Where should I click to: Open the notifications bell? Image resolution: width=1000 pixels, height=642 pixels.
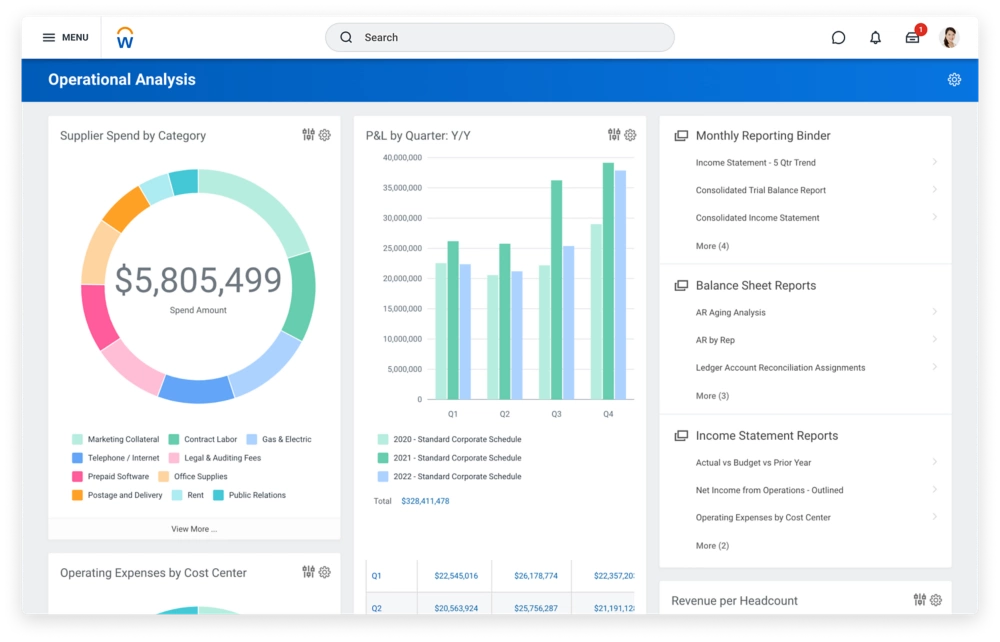tap(875, 38)
